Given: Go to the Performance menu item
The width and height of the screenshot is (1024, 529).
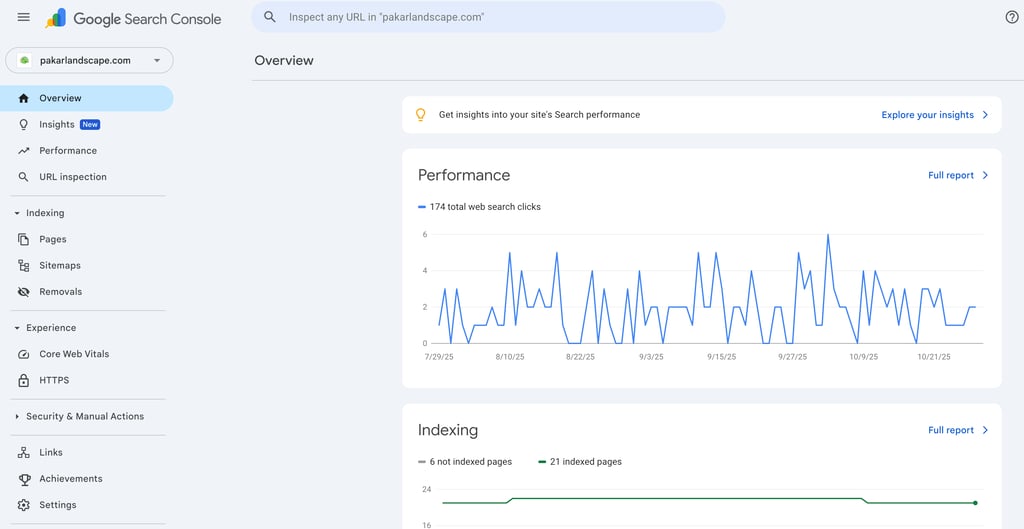Looking at the screenshot, I should pos(68,151).
